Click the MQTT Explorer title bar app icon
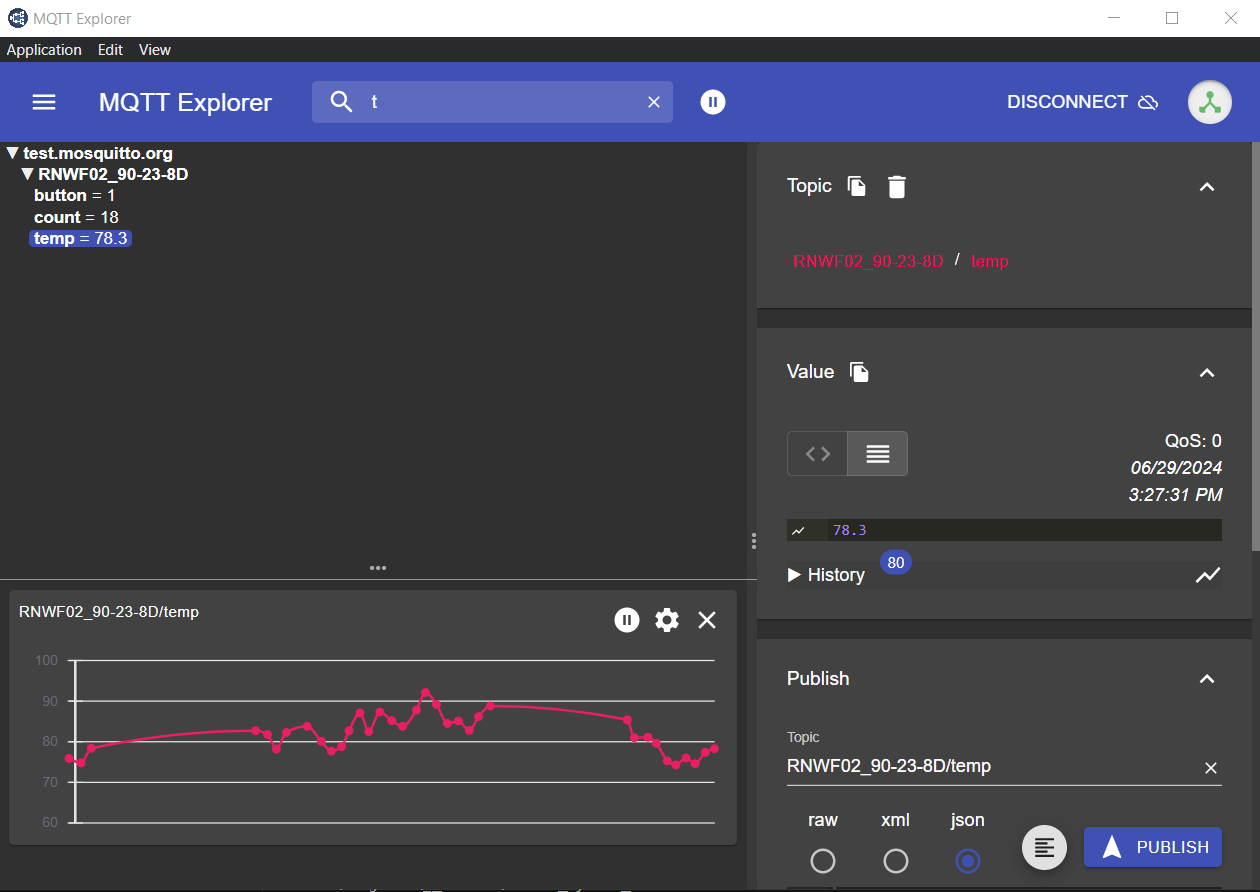This screenshot has width=1260, height=892. pyautogui.click(x=18, y=18)
